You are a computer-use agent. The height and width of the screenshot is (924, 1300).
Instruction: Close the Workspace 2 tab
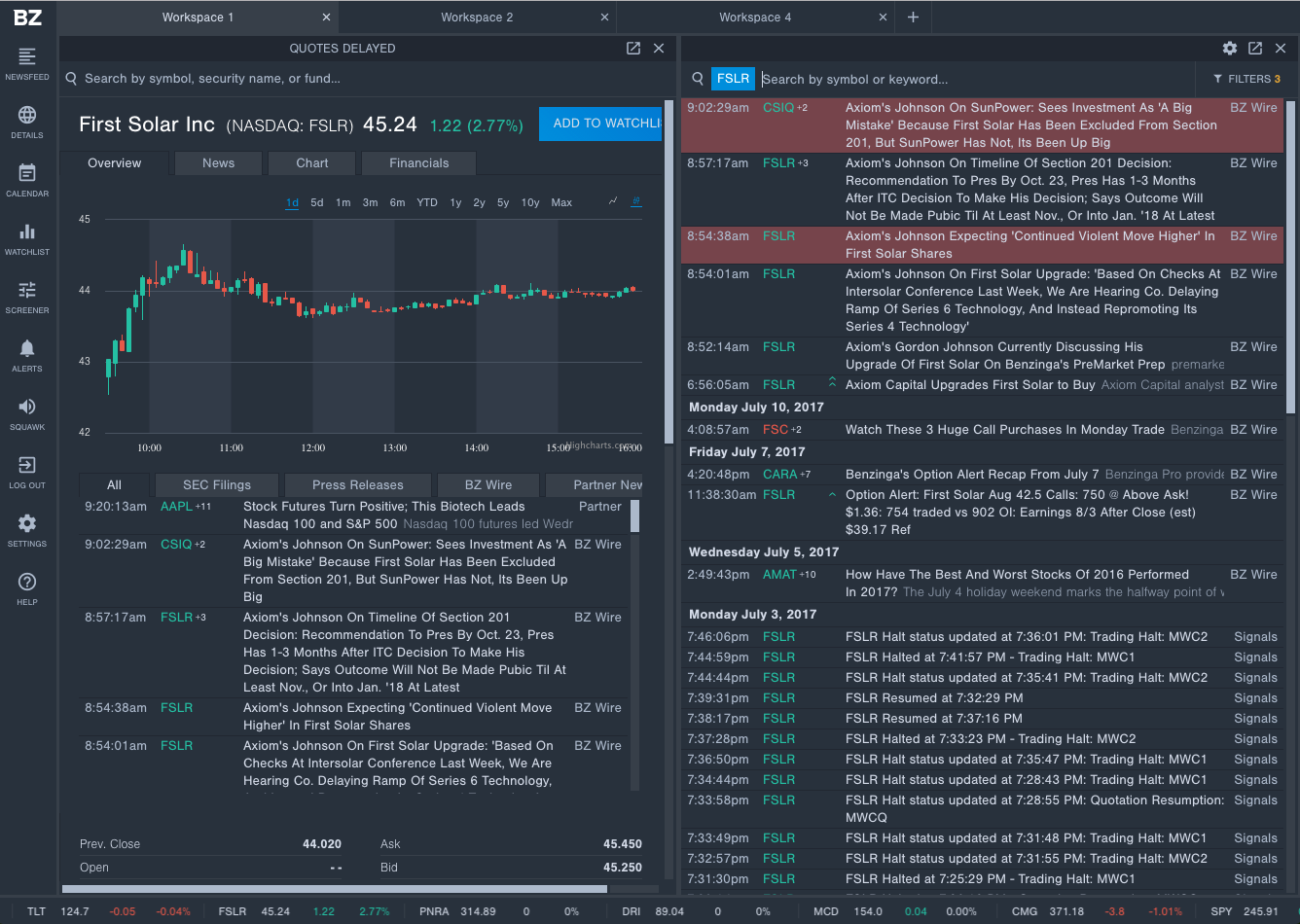[604, 17]
